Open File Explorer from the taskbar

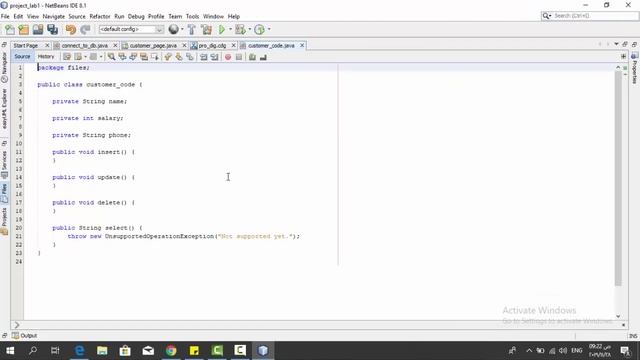tap(102, 350)
